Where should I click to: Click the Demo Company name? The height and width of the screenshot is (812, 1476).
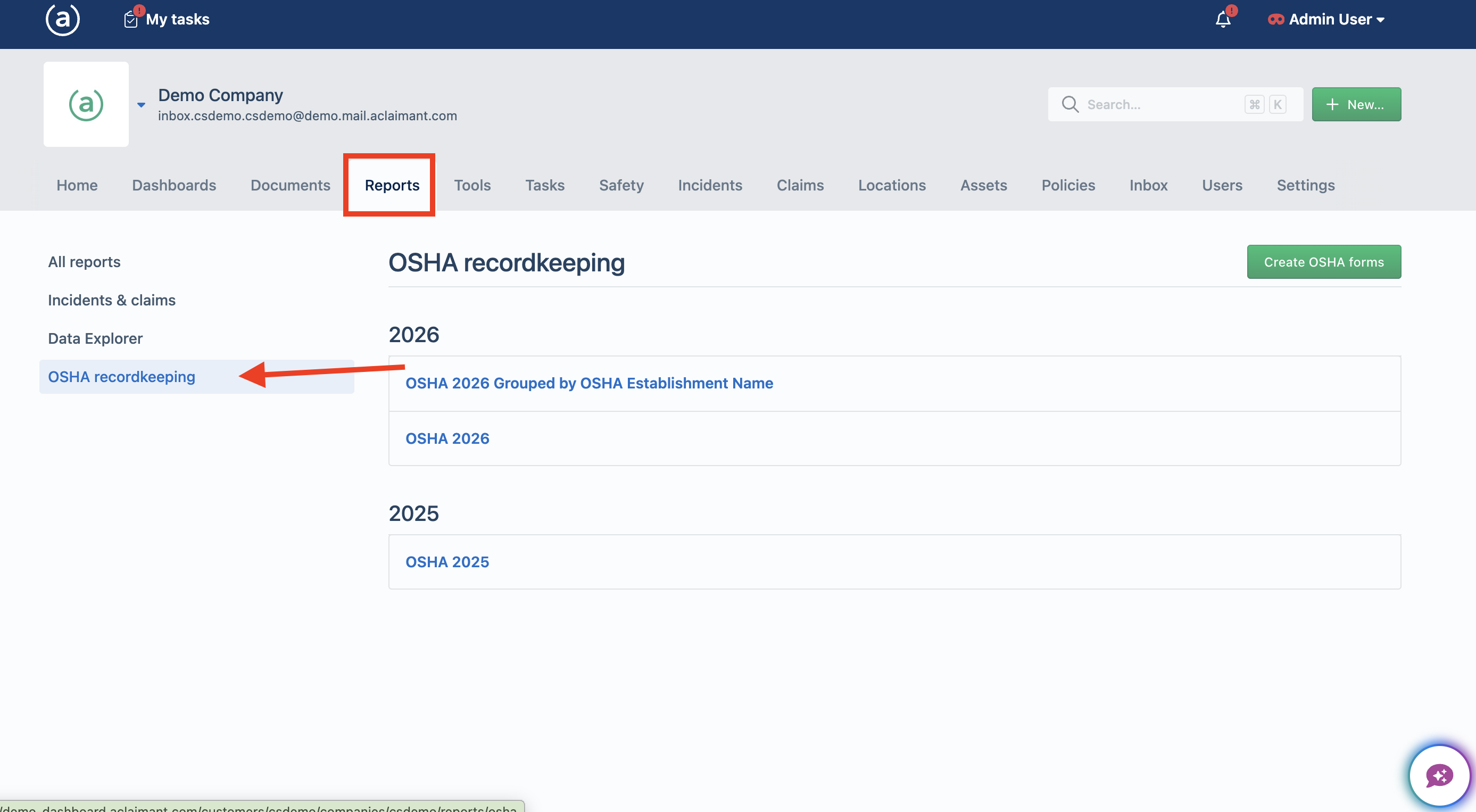(220, 95)
